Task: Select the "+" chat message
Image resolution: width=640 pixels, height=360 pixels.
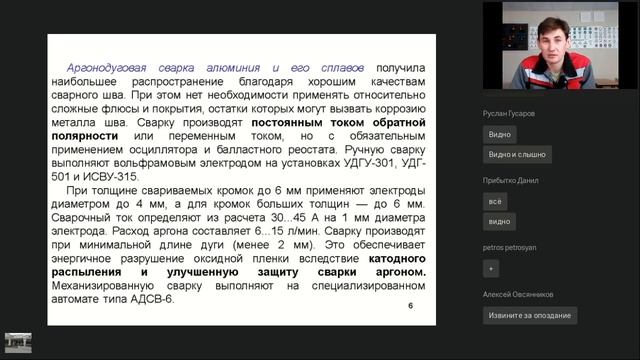Action: (491, 269)
